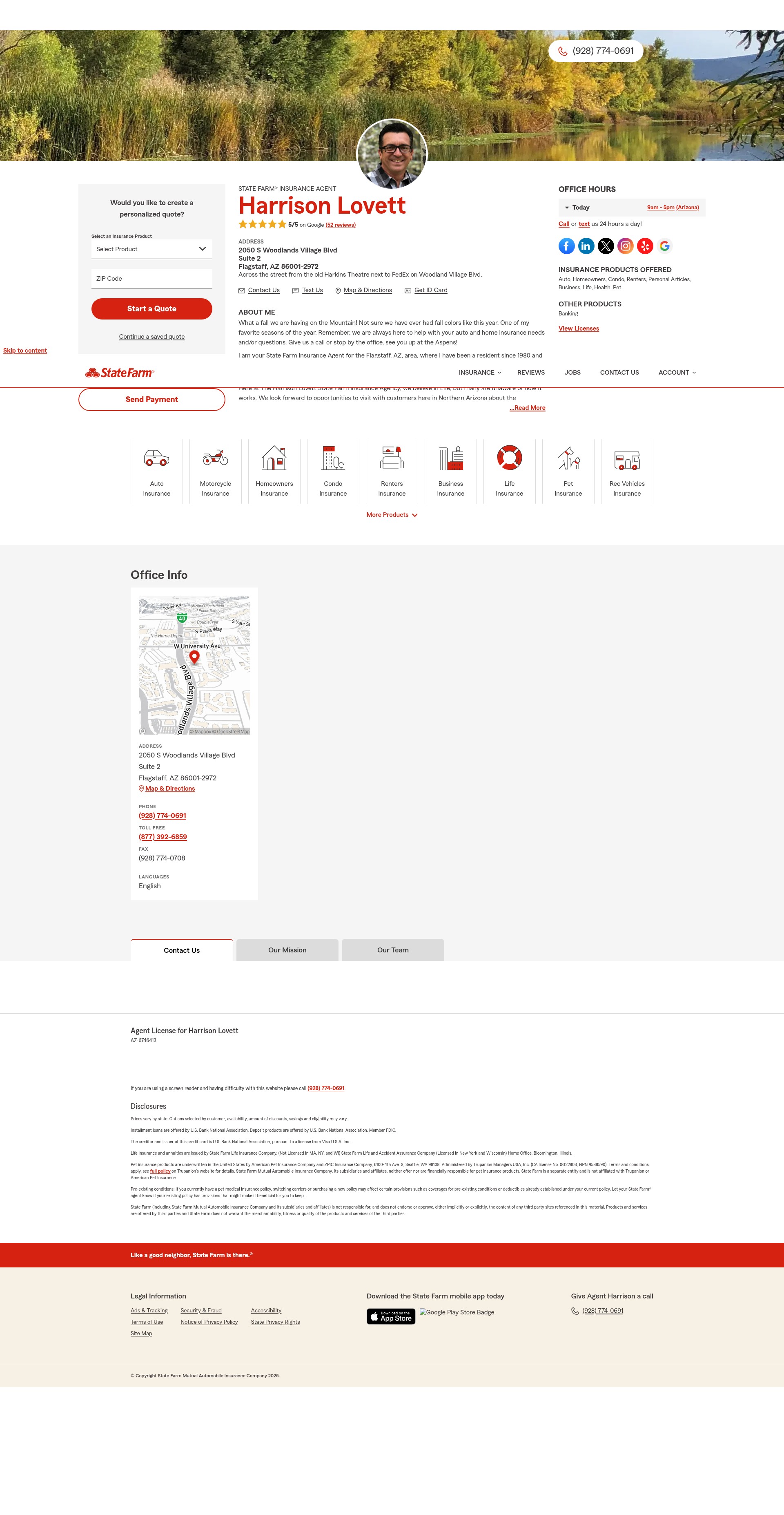Open the State Privacy Rights link

(x=275, y=1321)
